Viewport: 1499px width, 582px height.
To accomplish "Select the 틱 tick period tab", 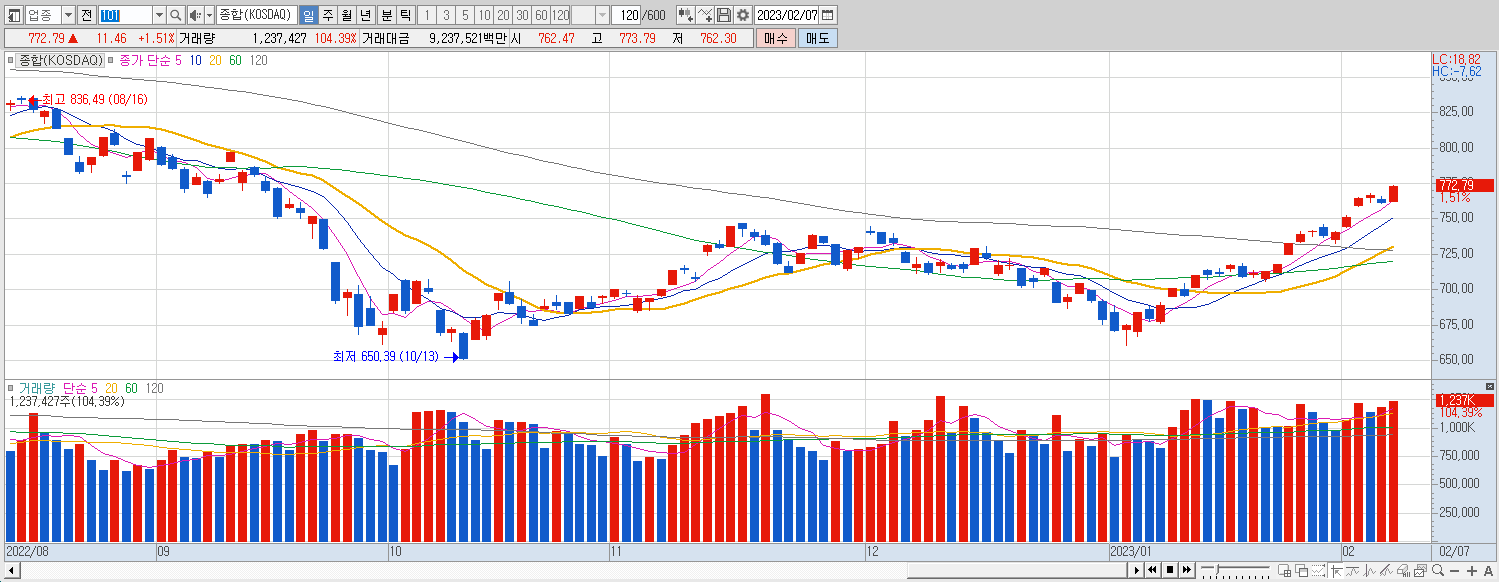I will [404, 15].
